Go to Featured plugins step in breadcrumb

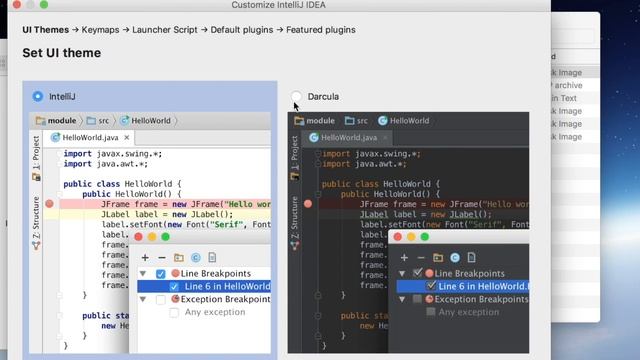tap(321, 30)
